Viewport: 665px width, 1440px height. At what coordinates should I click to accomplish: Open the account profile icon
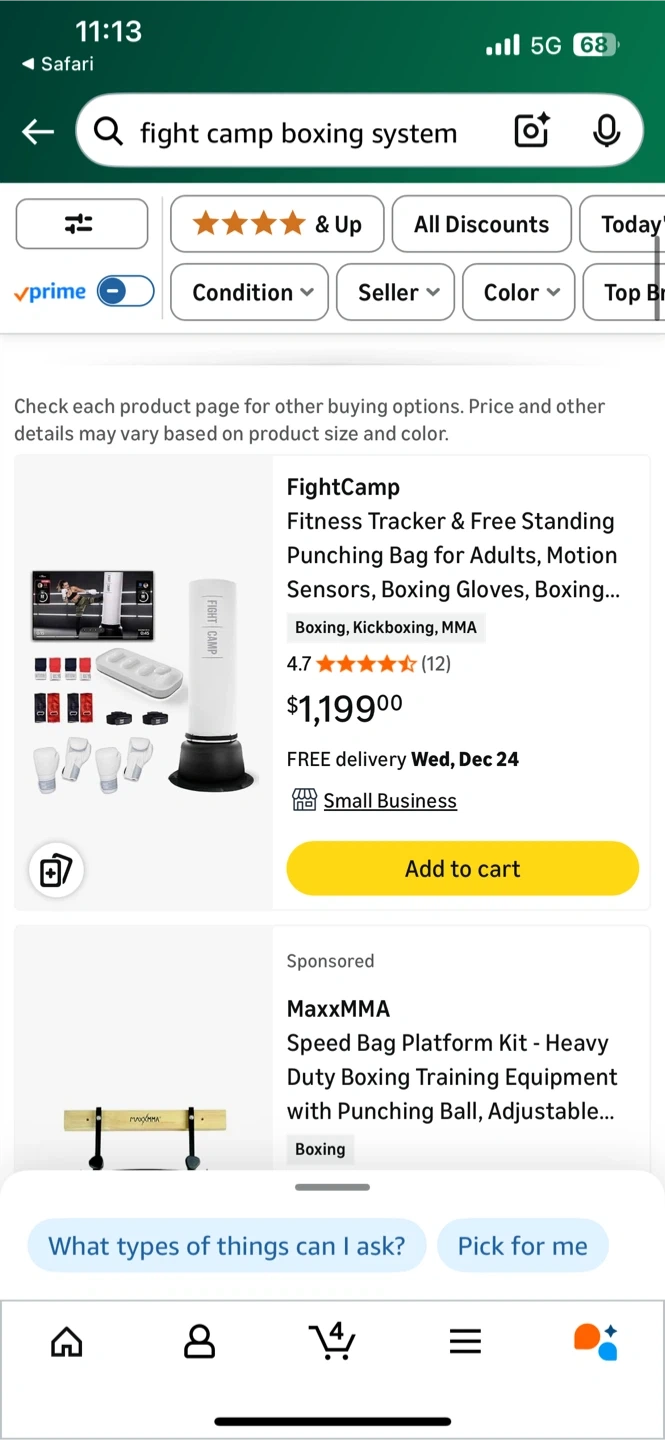(199, 1341)
